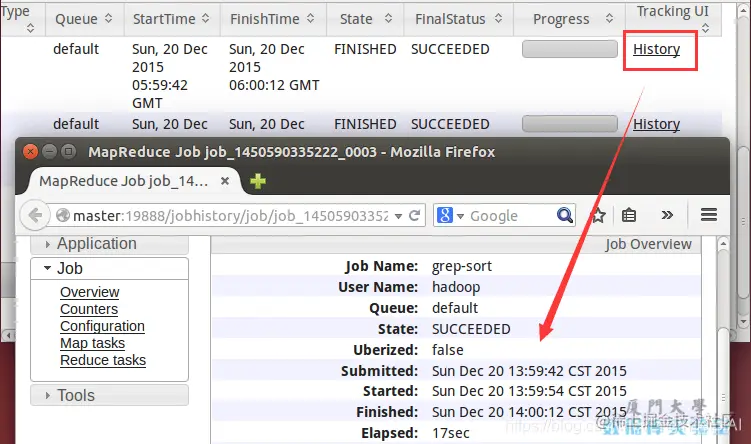Click the globe site identity icon

(x=63, y=216)
